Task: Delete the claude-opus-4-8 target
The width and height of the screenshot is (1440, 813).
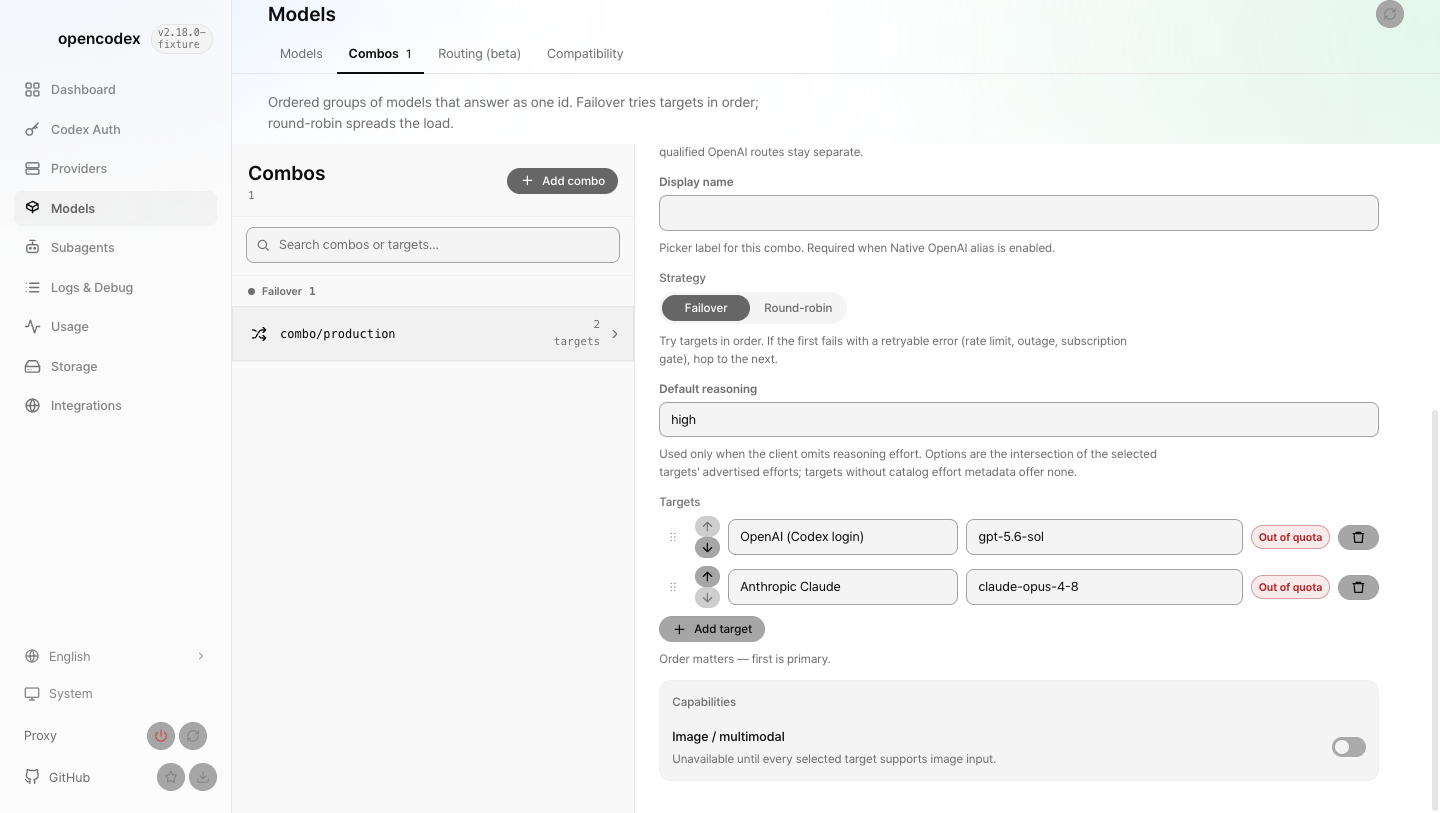Action: click(x=1358, y=587)
